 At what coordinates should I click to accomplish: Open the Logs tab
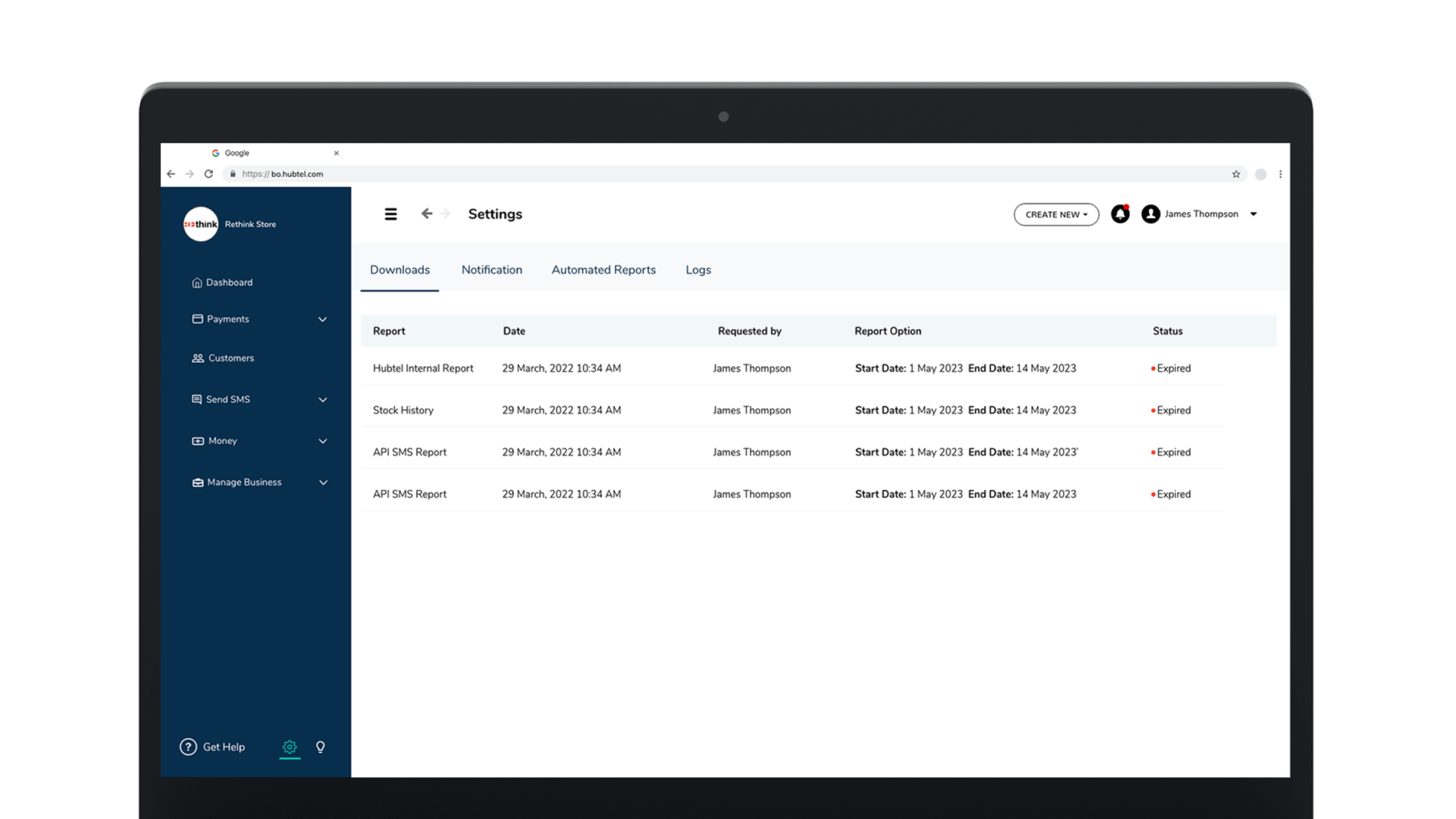click(697, 269)
